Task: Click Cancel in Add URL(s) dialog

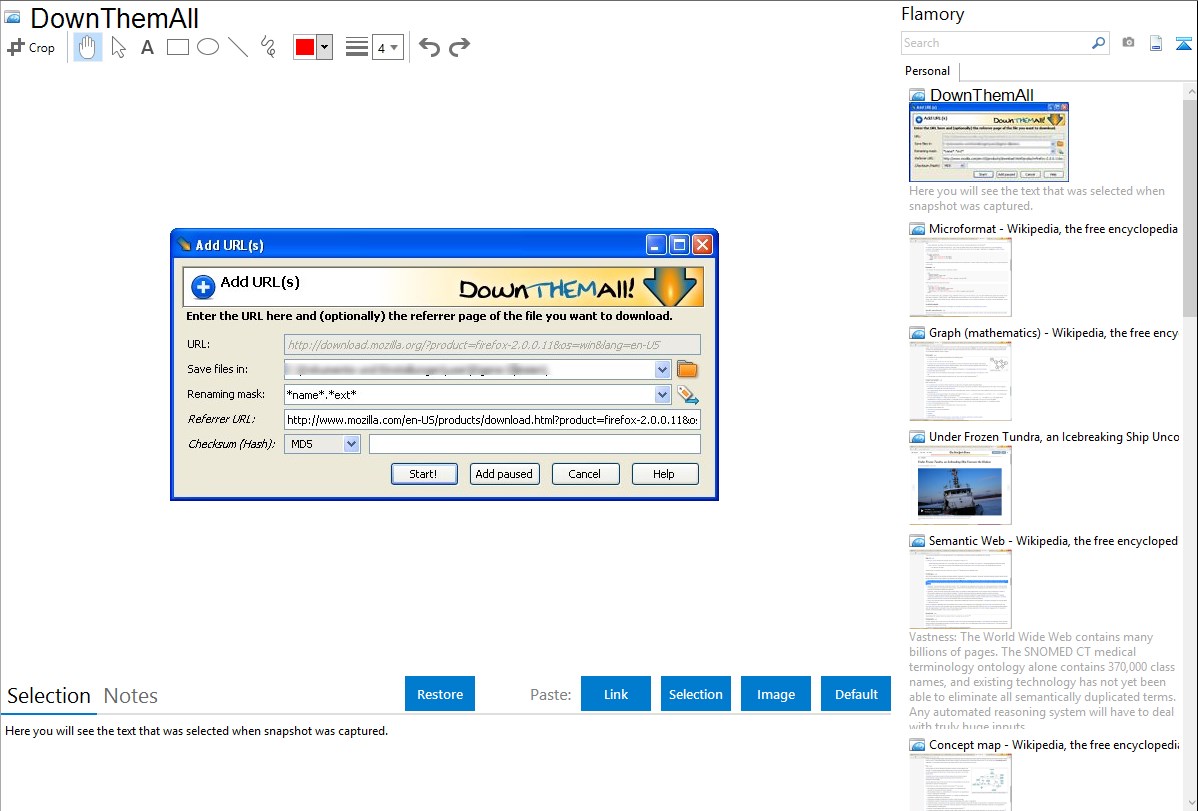Action: pos(584,474)
